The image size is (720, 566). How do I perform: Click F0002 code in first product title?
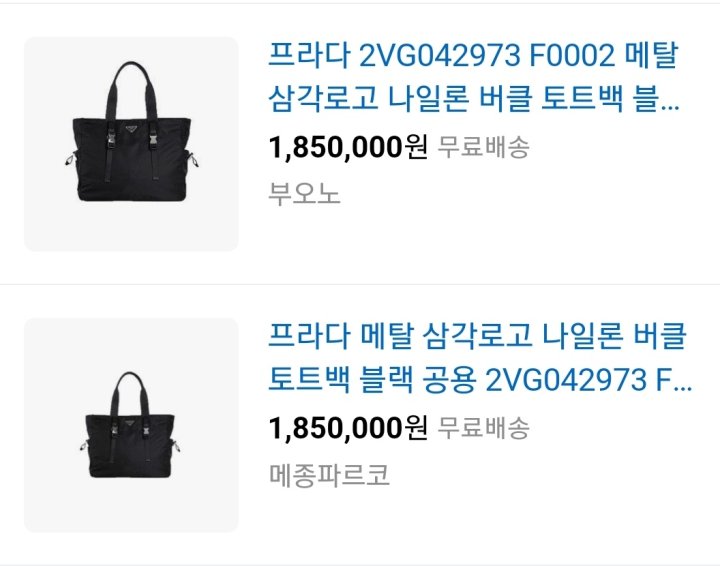[x=571, y=56]
